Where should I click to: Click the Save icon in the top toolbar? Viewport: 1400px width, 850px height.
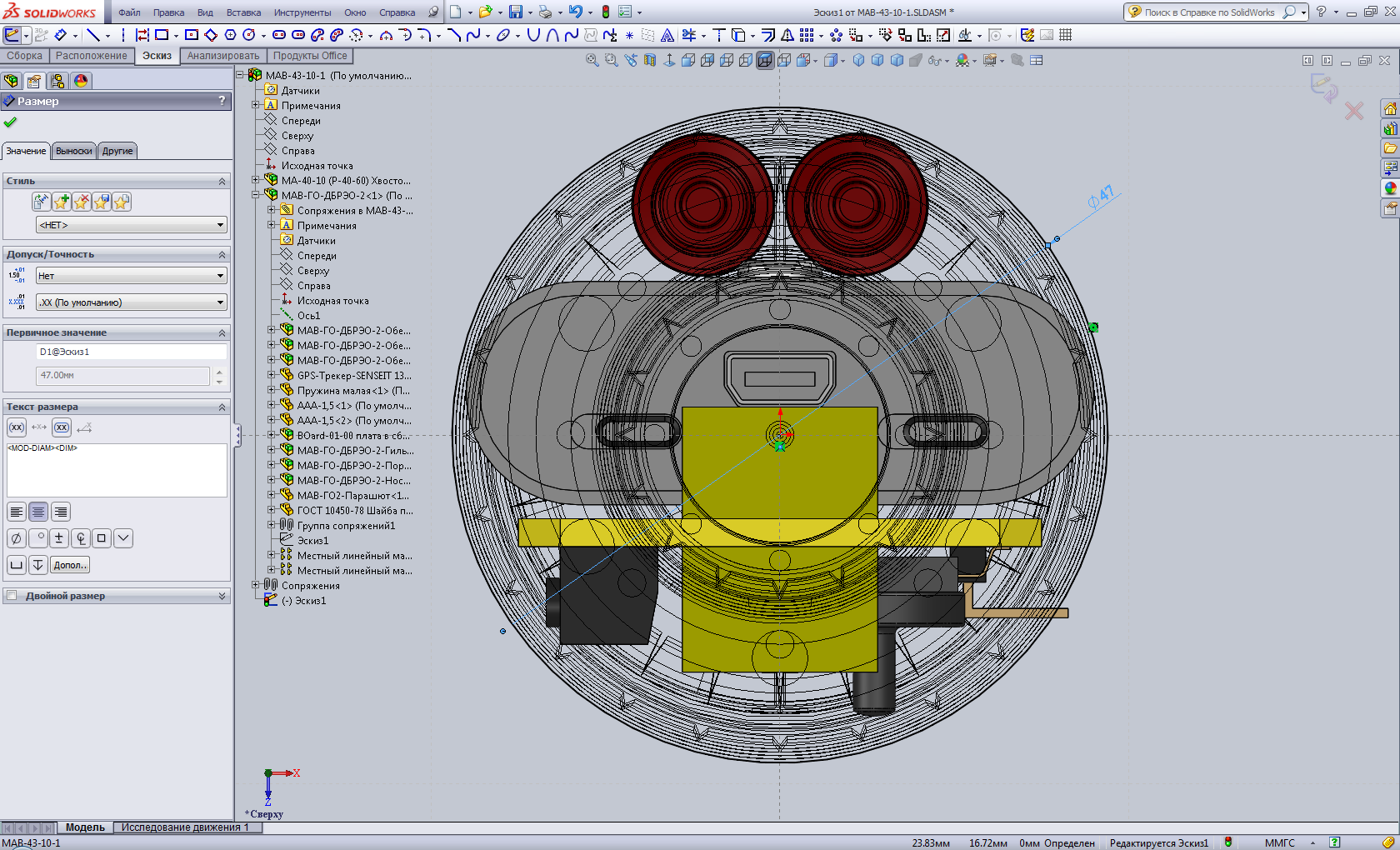click(x=516, y=12)
